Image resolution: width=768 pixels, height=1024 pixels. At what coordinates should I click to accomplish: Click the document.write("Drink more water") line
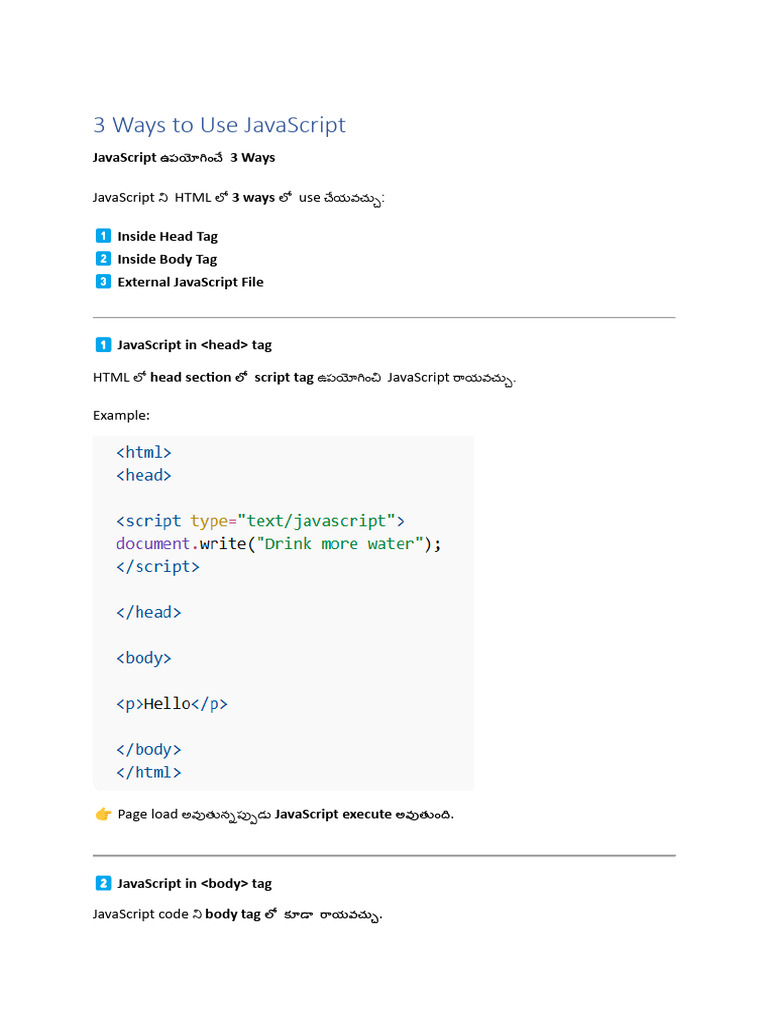(x=279, y=543)
